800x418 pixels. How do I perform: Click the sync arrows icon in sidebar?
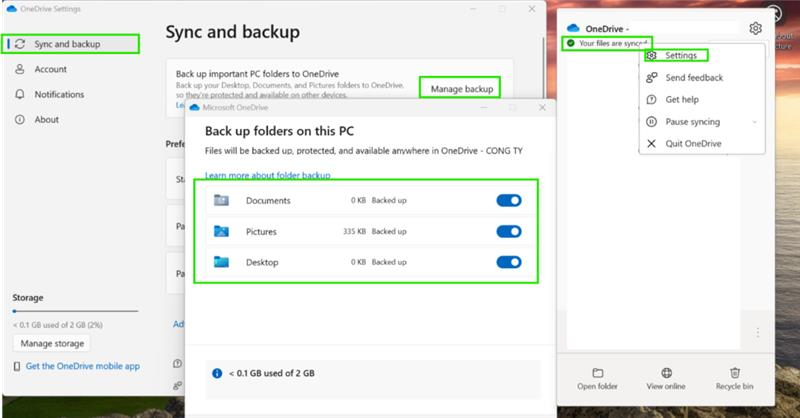20,44
